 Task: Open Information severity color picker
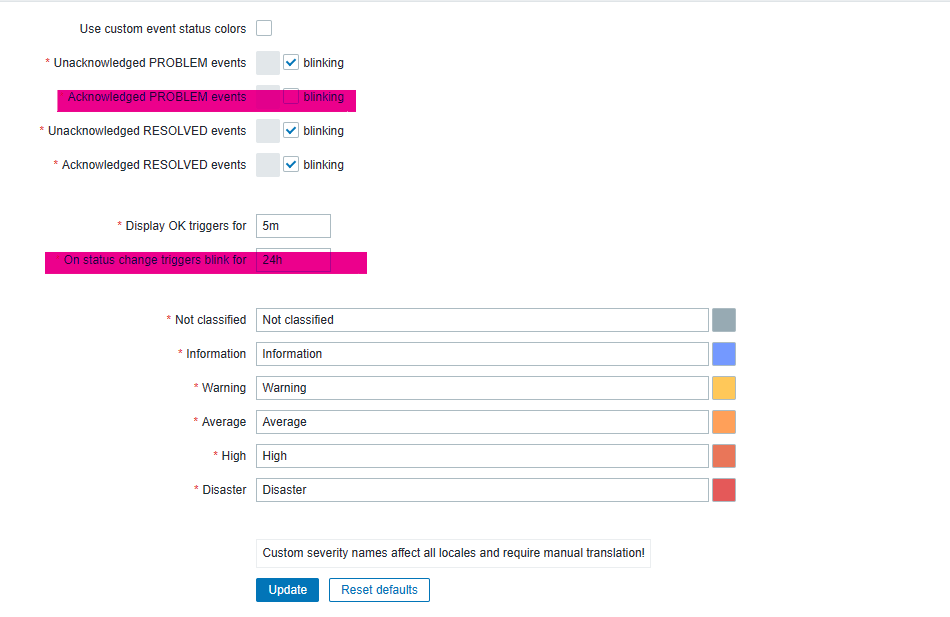click(x=724, y=354)
